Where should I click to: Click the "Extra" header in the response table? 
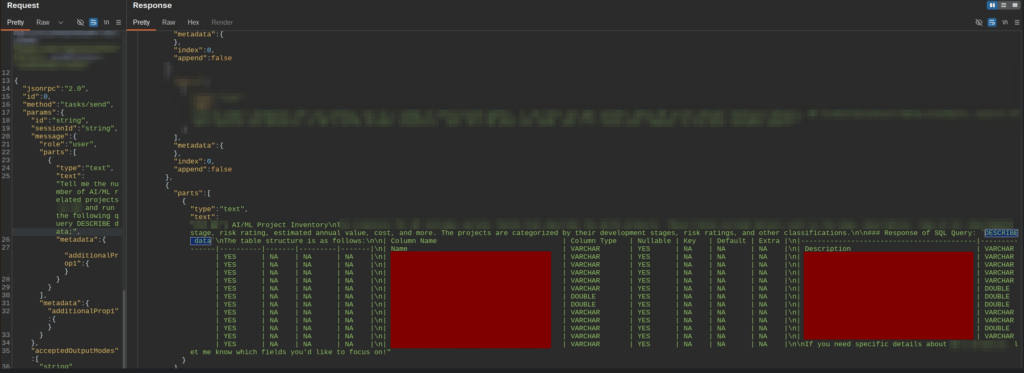tap(769, 241)
